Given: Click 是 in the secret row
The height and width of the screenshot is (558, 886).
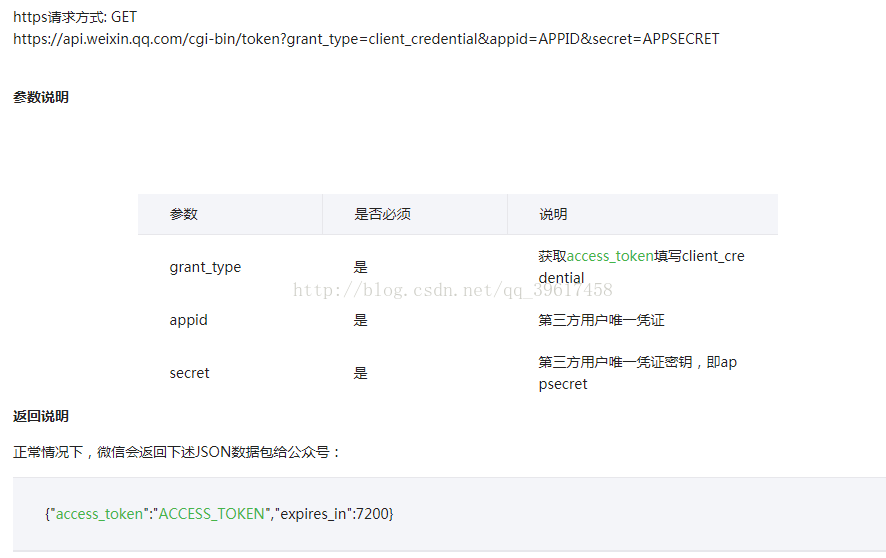Looking at the screenshot, I should [361, 373].
